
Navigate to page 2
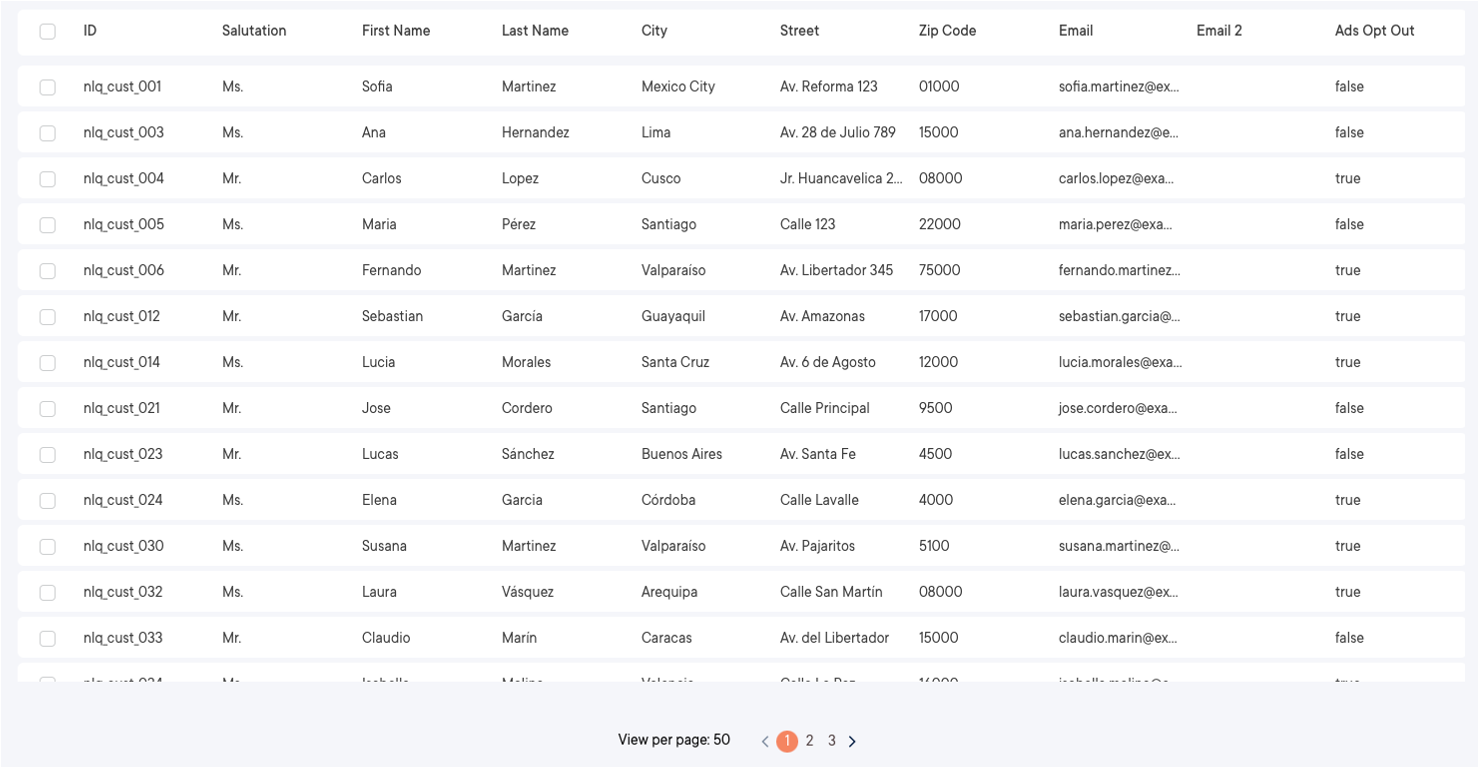pos(810,740)
